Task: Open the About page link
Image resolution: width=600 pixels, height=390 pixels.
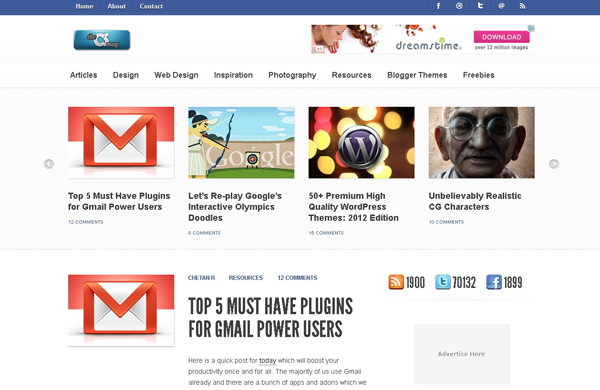Action: click(x=116, y=6)
